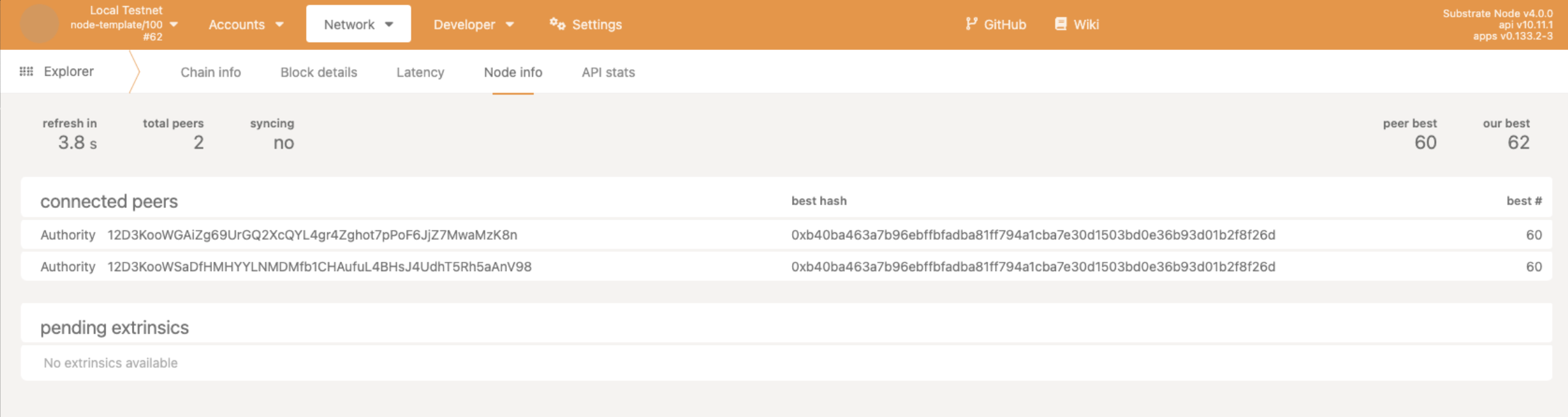
Task: Open the GitHub link
Action: click(996, 24)
